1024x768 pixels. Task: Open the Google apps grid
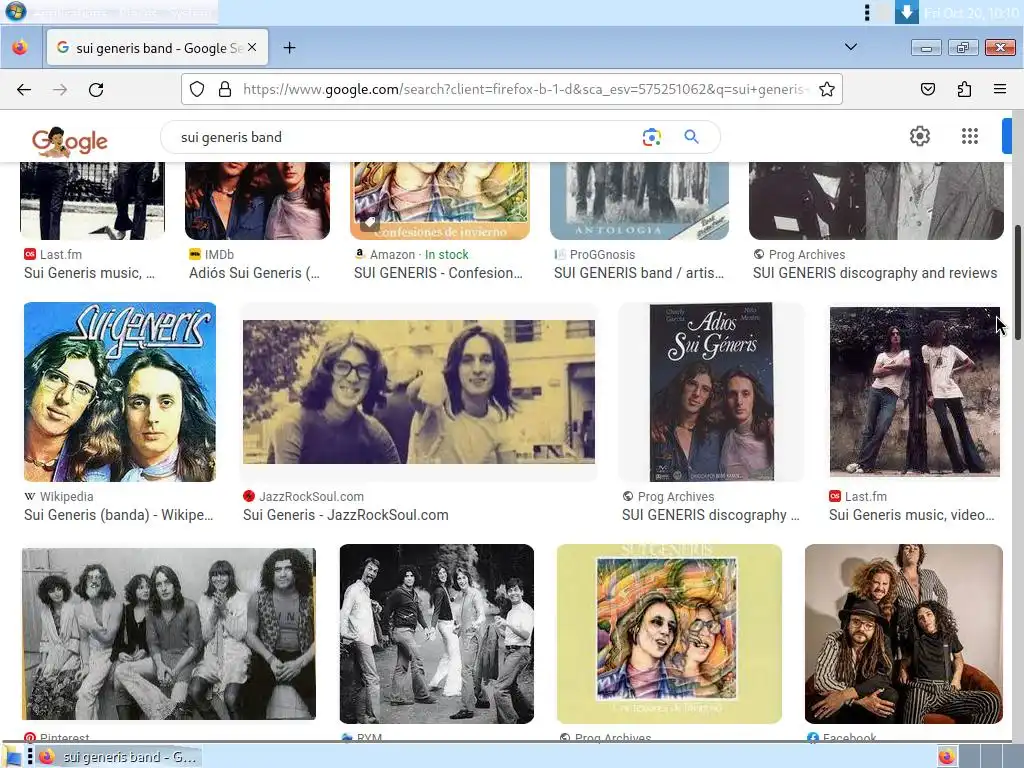tap(970, 136)
